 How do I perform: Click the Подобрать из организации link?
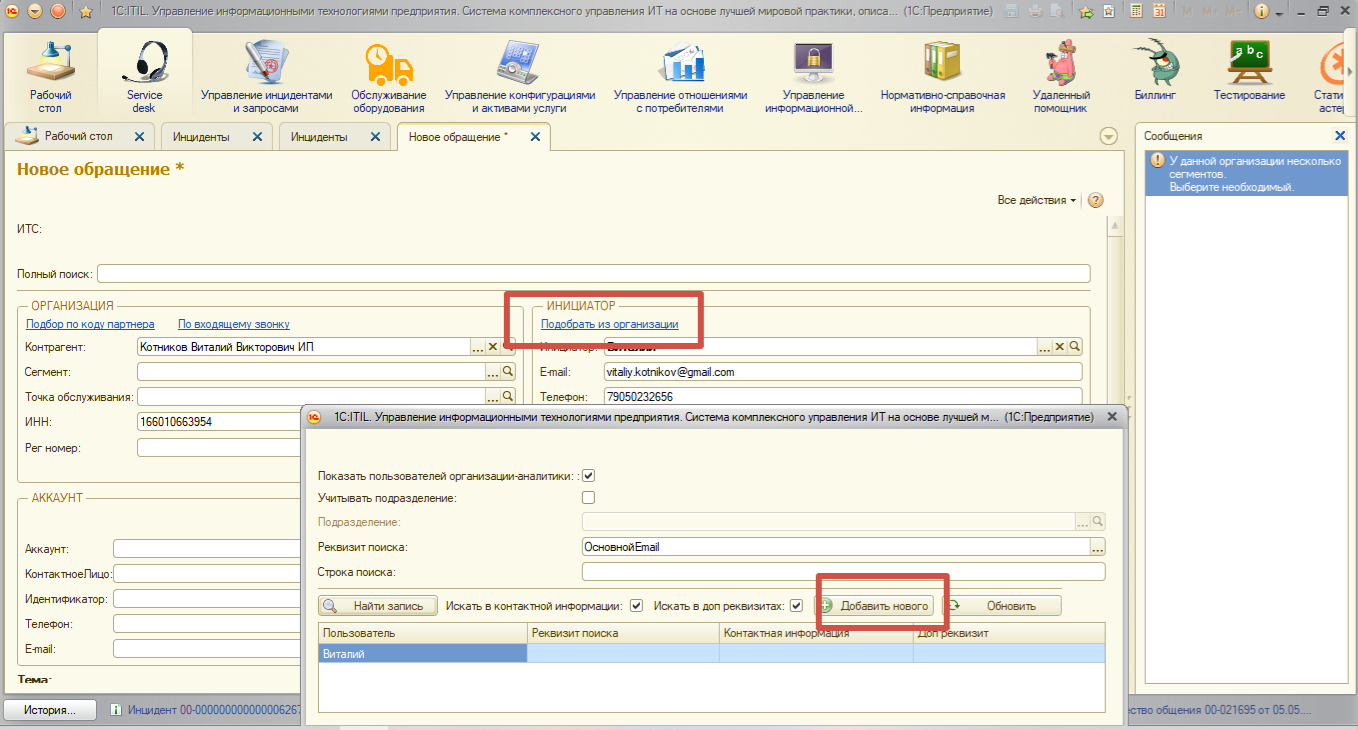tap(610, 324)
